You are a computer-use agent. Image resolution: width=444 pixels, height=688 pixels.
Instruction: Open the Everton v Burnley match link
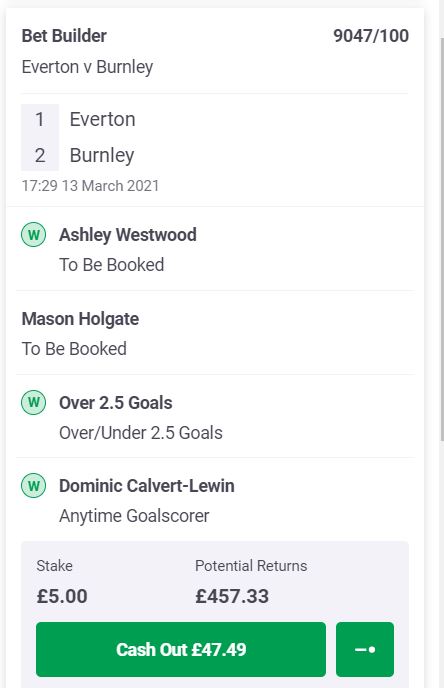click(x=87, y=67)
